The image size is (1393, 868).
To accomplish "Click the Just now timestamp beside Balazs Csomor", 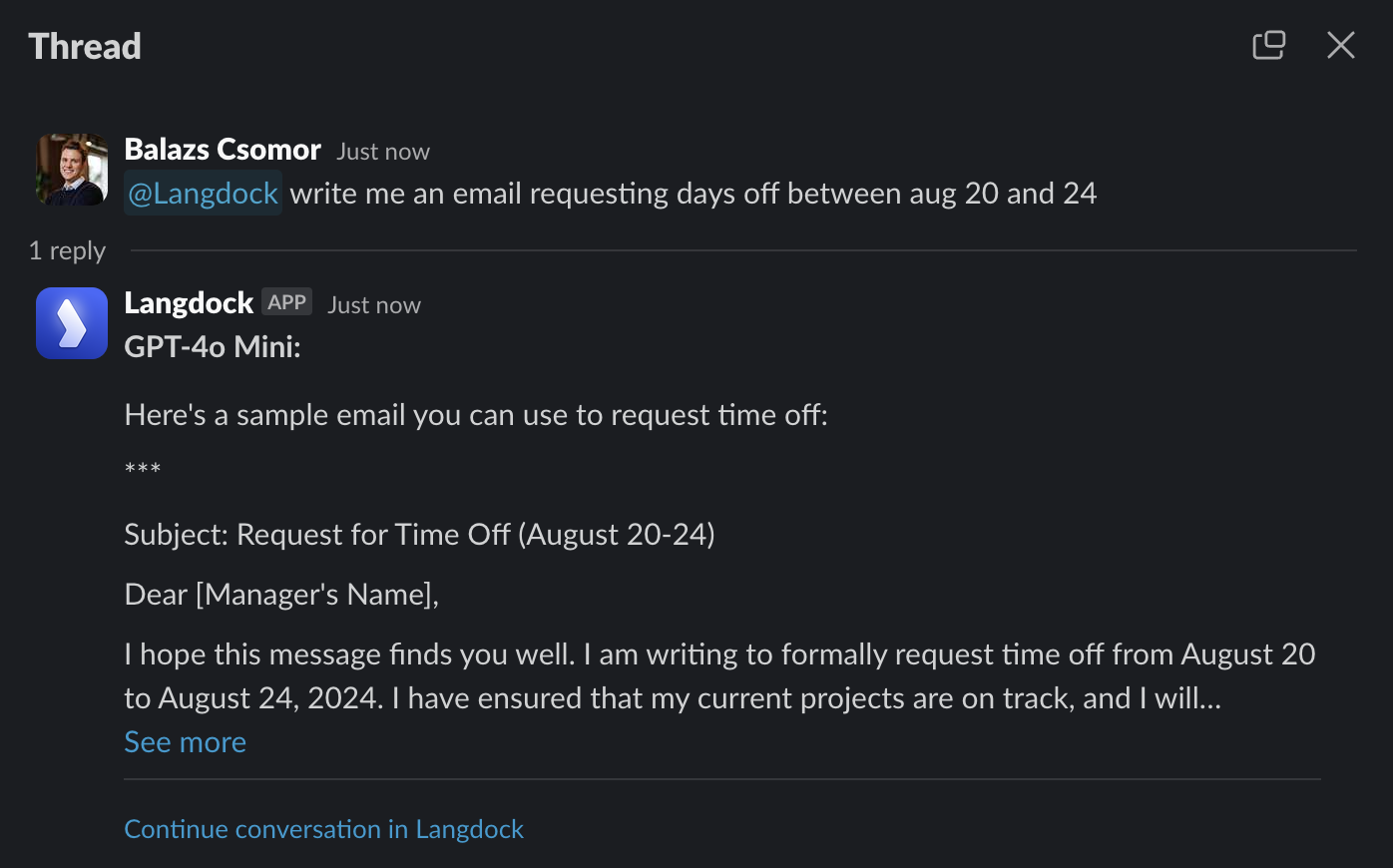I will pos(383,152).
